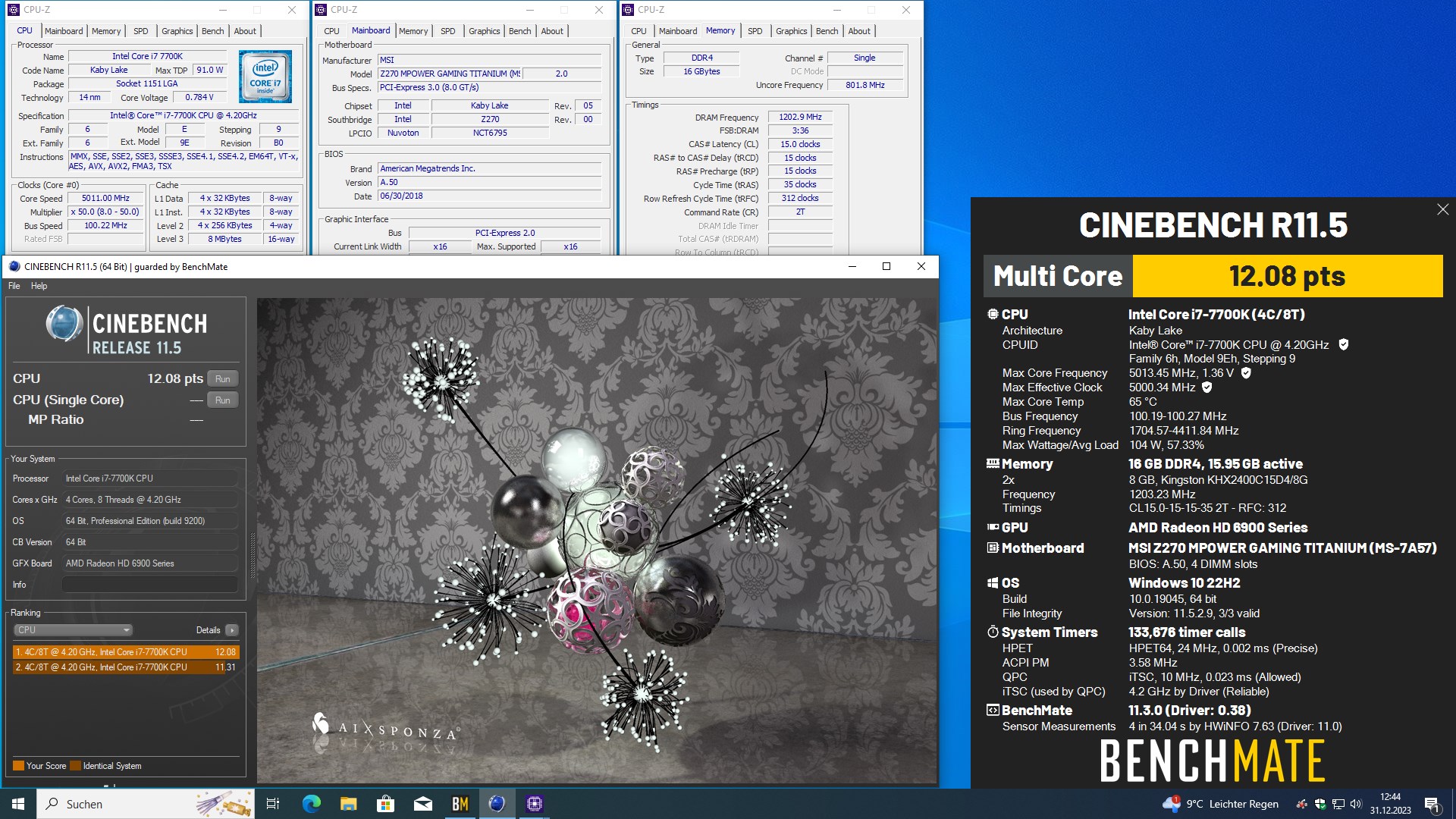The height and width of the screenshot is (819, 1456).
Task: Open Mail app from taskbar
Action: click(422, 804)
